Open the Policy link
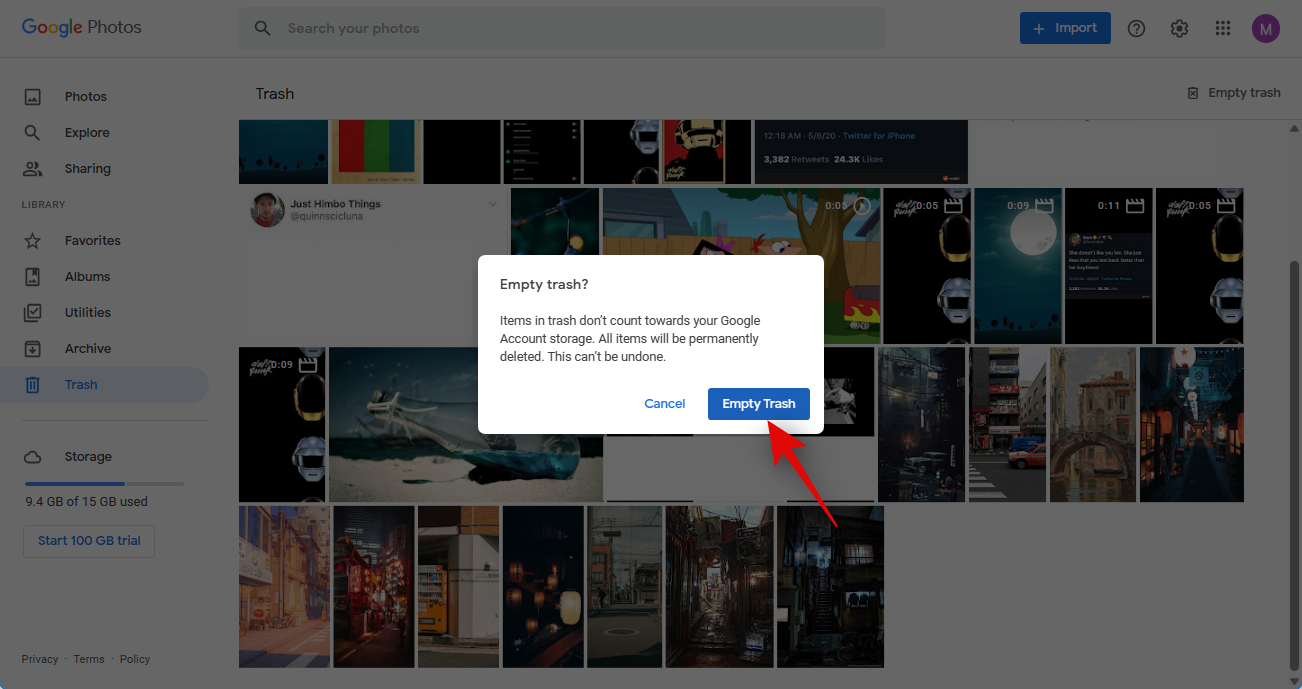1302x689 pixels. (135, 659)
